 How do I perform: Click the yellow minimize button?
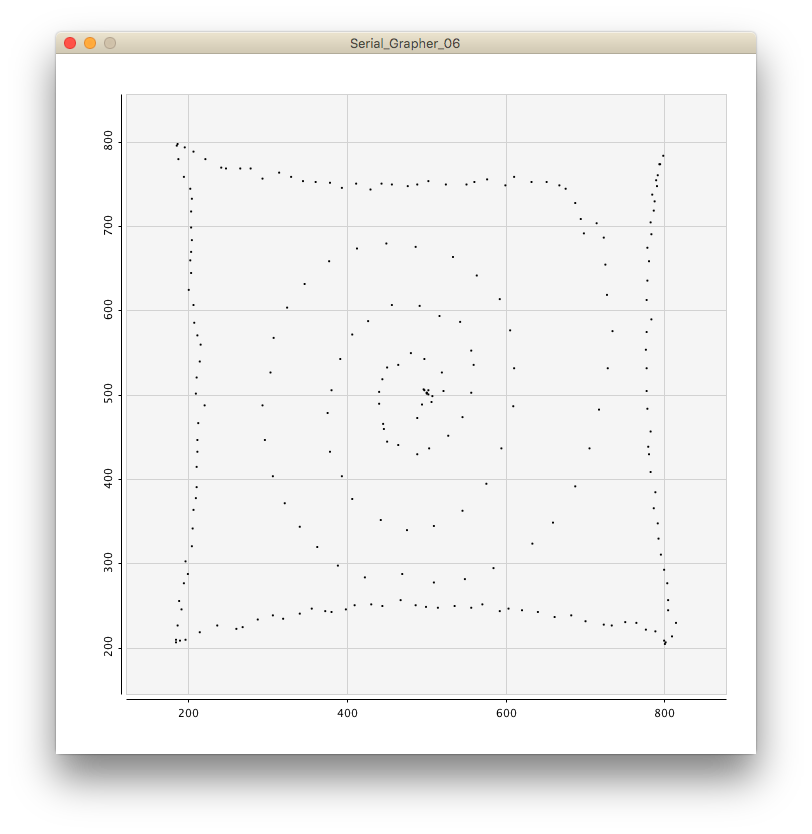pyautogui.click(x=88, y=44)
